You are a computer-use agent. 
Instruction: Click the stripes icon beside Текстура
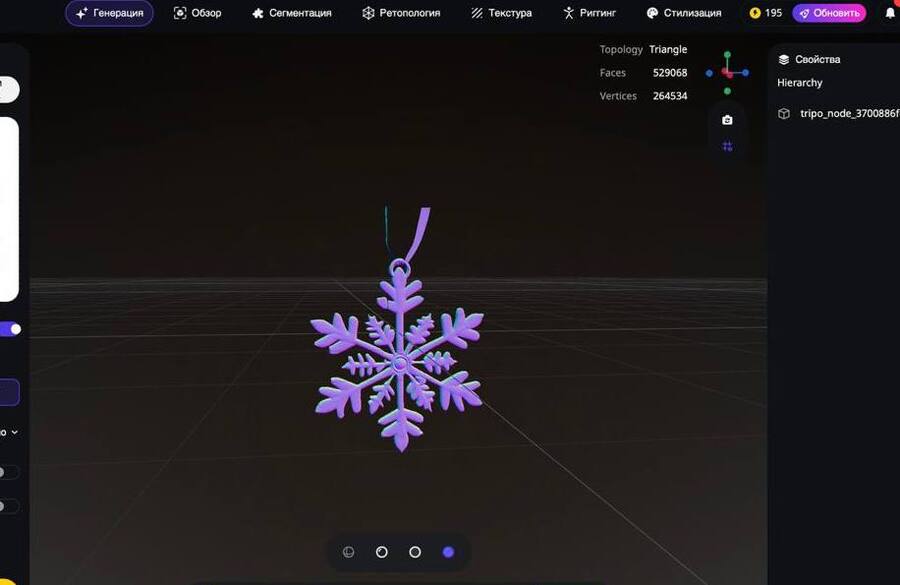[x=477, y=13]
